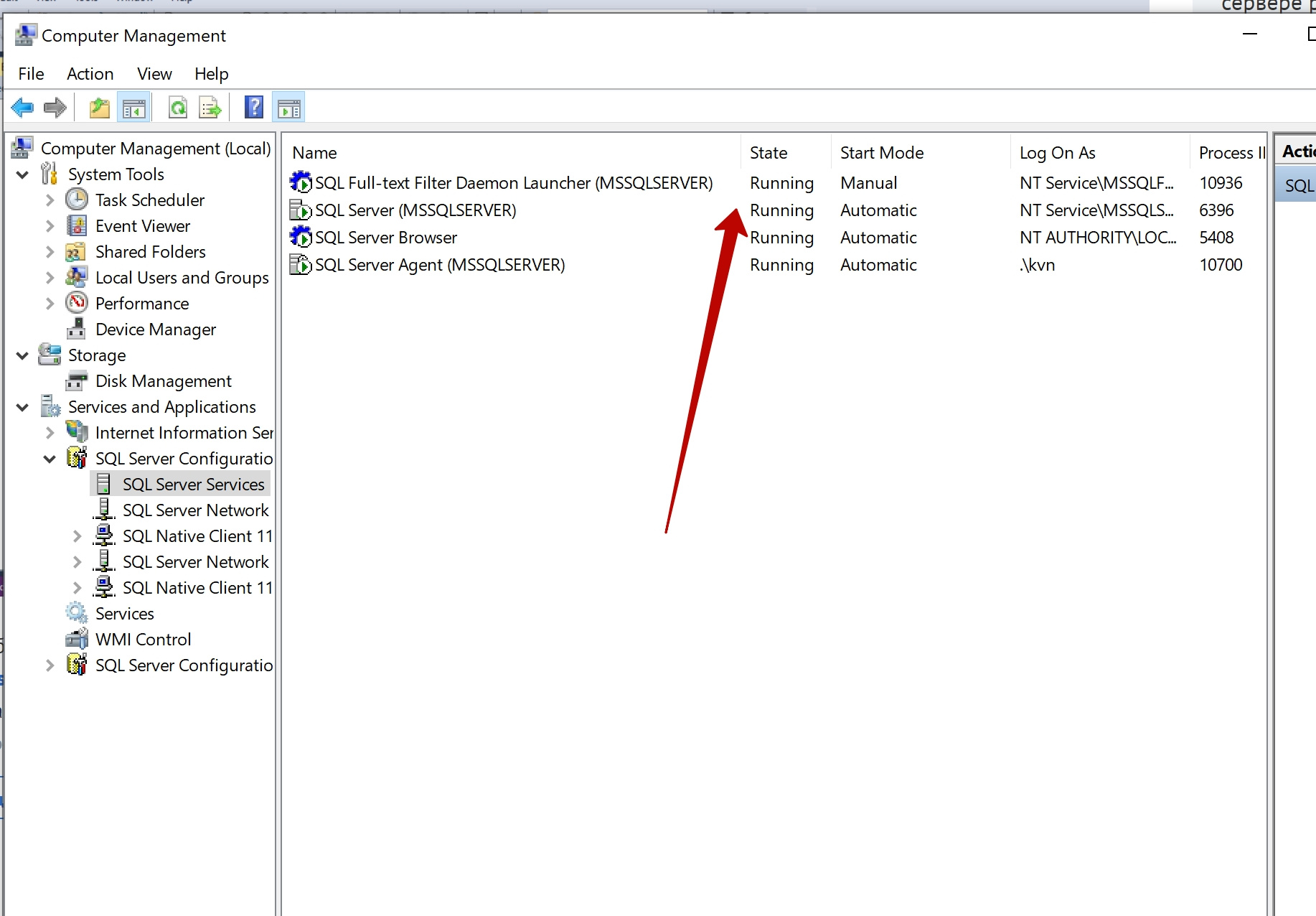The height and width of the screenshot is (916, 1316).
Task: Sort by the Start Mode column header
Action: click(x=921, y=153)
